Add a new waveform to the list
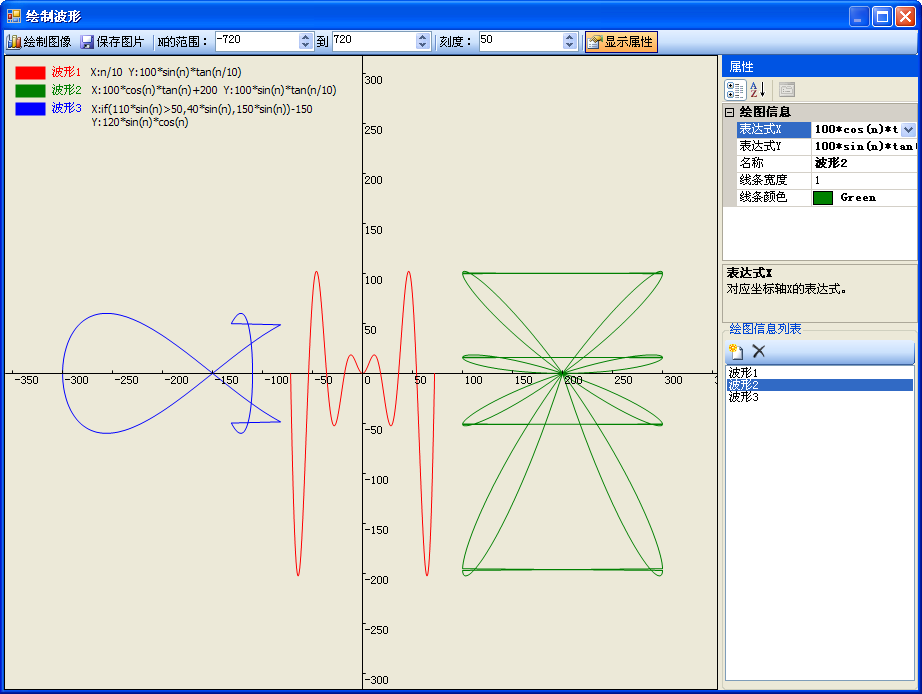This screenshot has height=694, width=922. 736,351
